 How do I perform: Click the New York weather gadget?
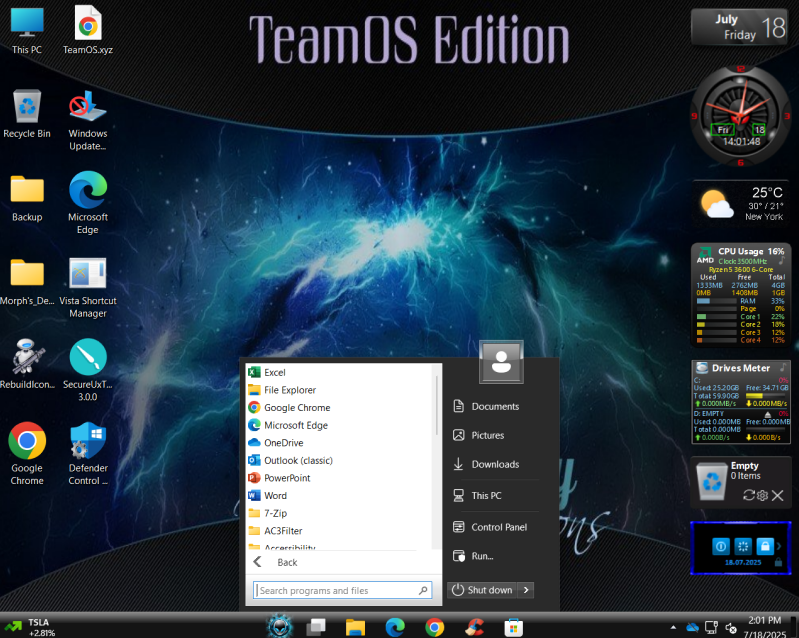tap(740, 203)
